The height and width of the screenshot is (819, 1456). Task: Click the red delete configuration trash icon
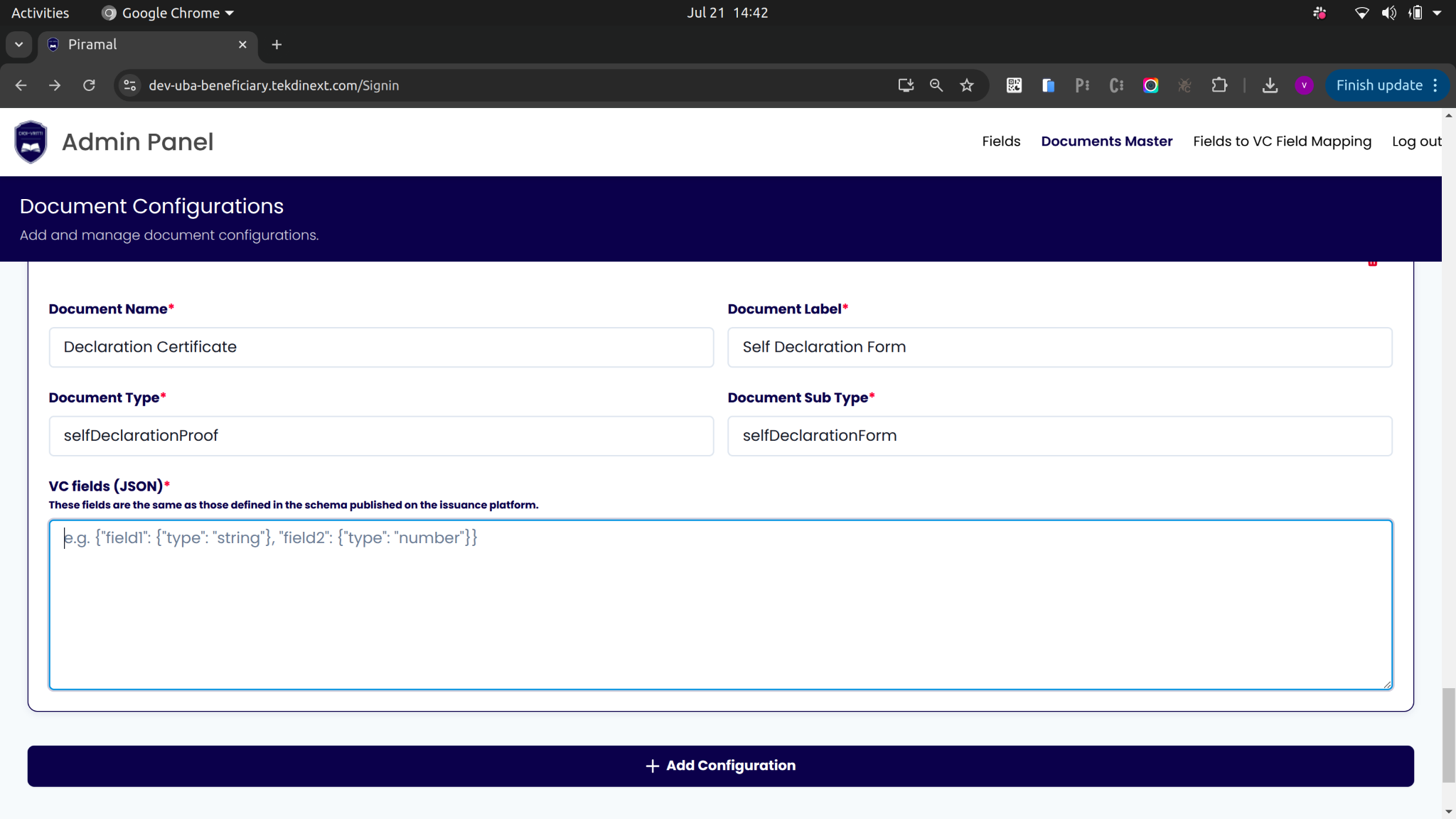1372,263
